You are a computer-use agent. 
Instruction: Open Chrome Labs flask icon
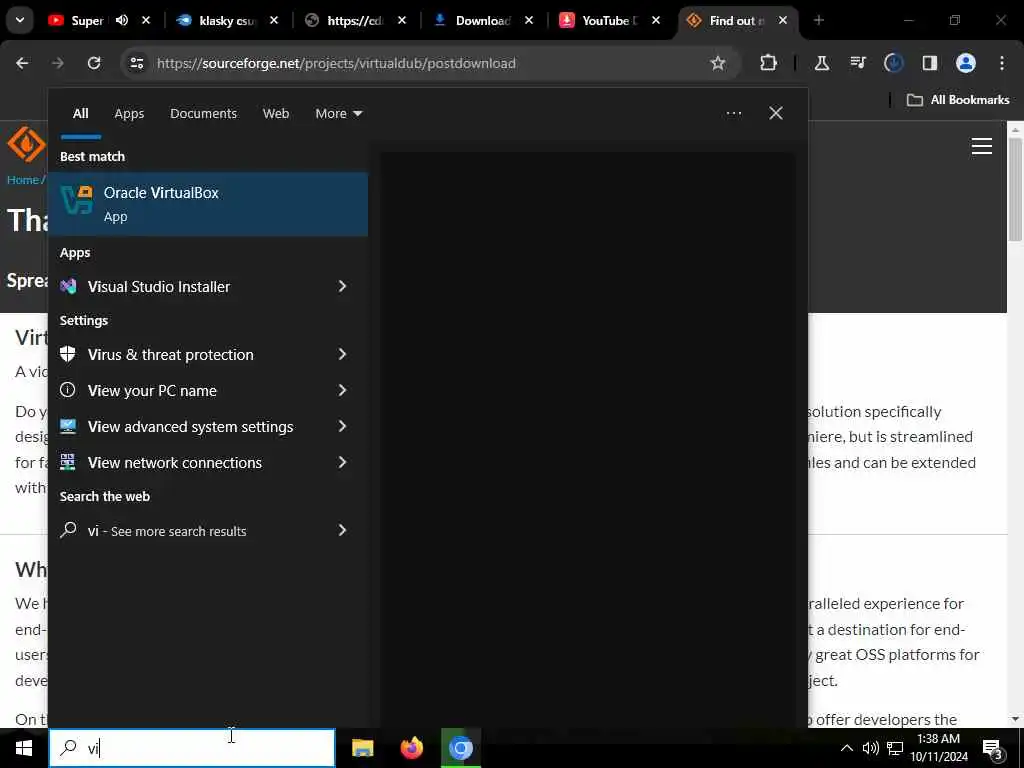pyautogui.click(x=822, y=63)
